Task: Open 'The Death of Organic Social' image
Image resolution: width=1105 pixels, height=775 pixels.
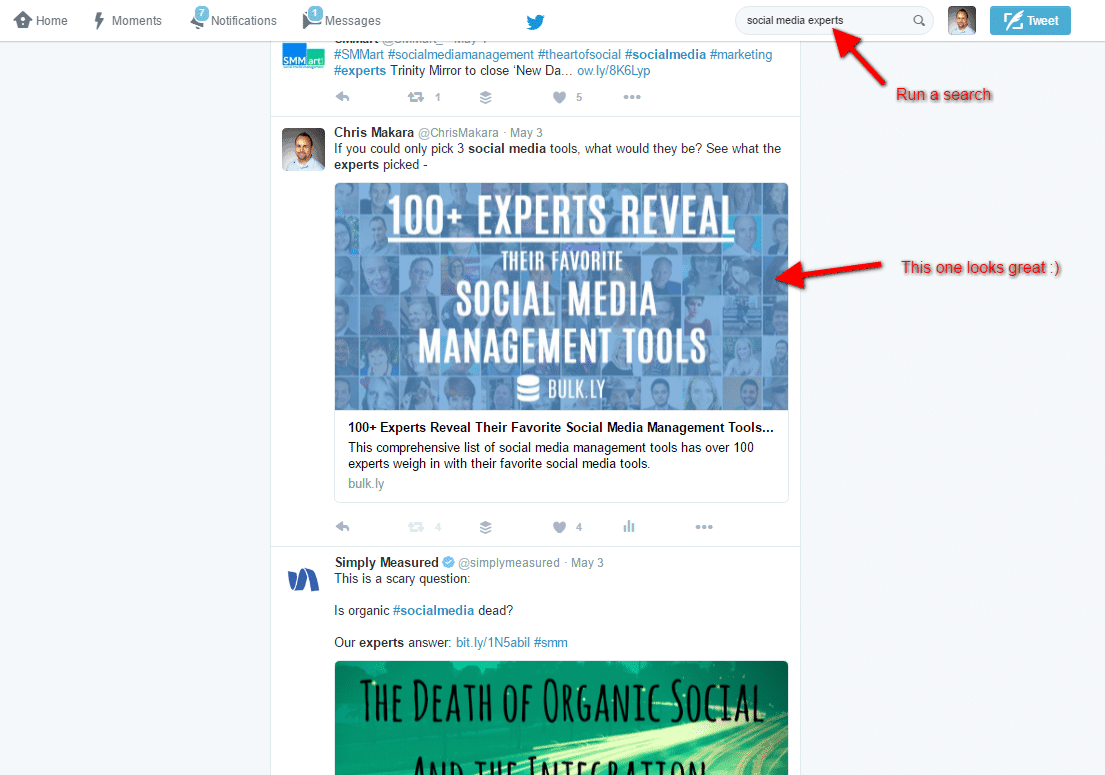Action: tap(561, 718)
